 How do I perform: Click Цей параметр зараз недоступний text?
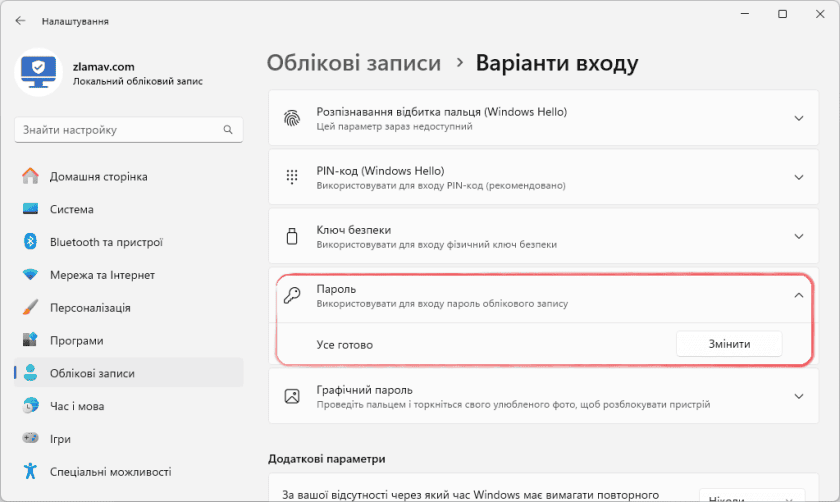394,126
